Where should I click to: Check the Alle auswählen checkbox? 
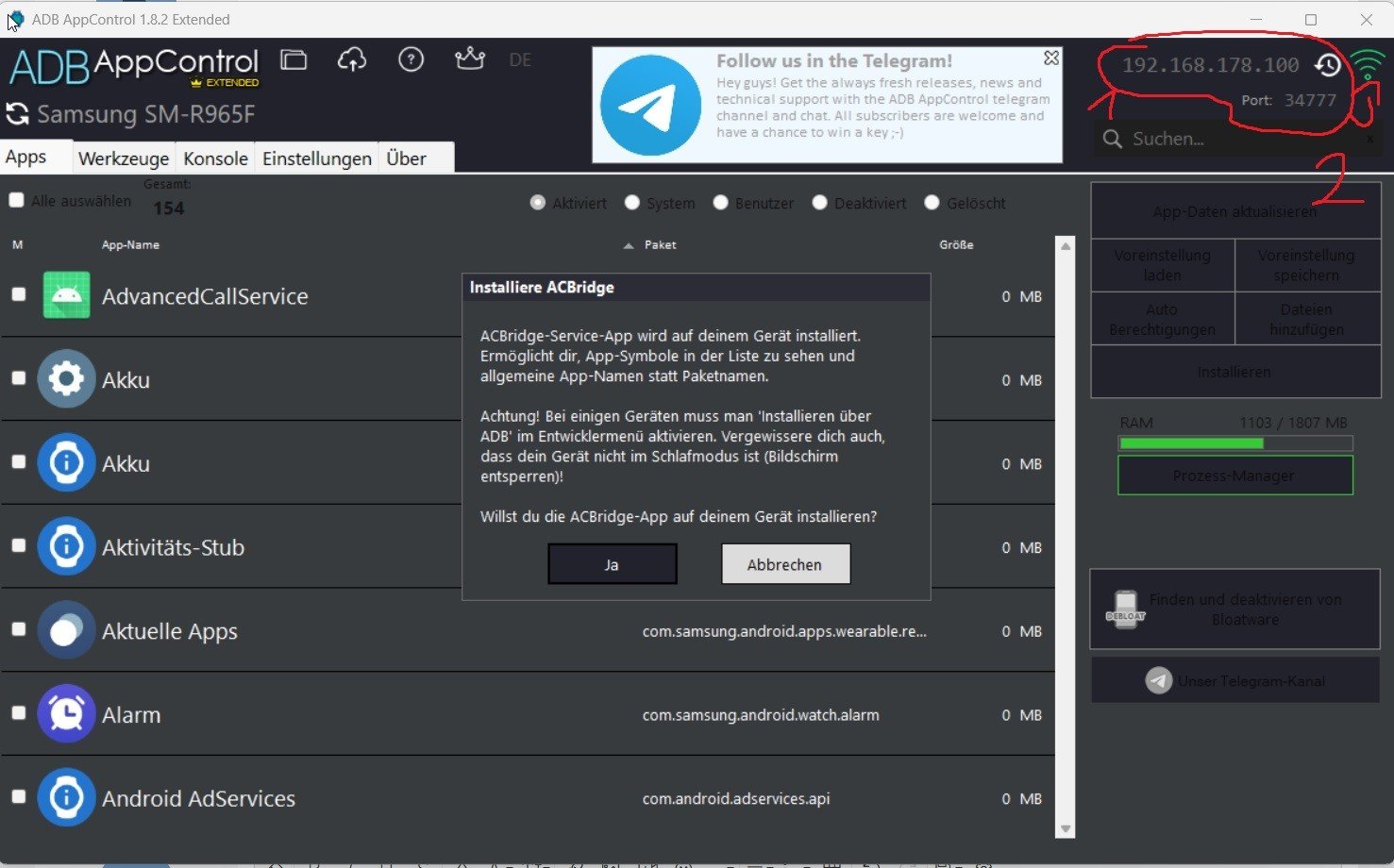click(16, 200)
